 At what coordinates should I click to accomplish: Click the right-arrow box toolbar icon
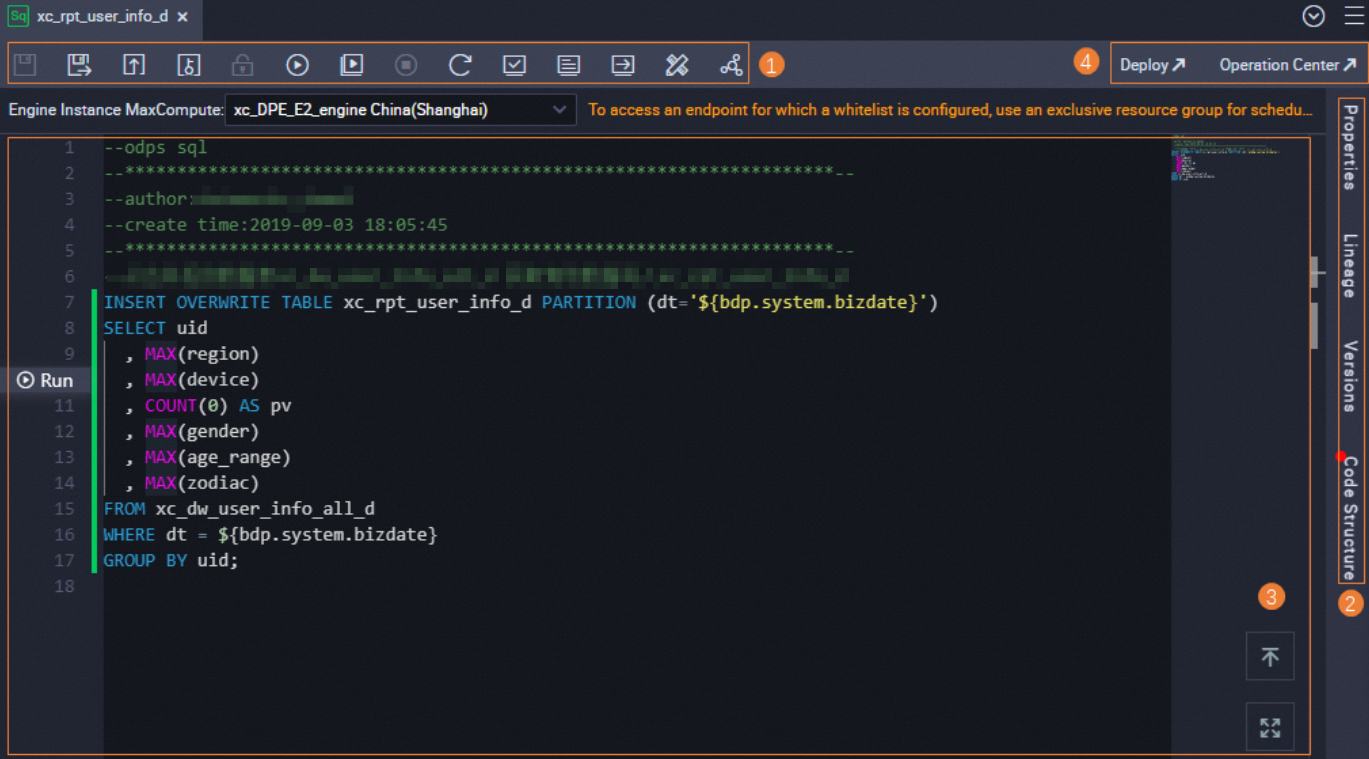(x=622, y=65)
